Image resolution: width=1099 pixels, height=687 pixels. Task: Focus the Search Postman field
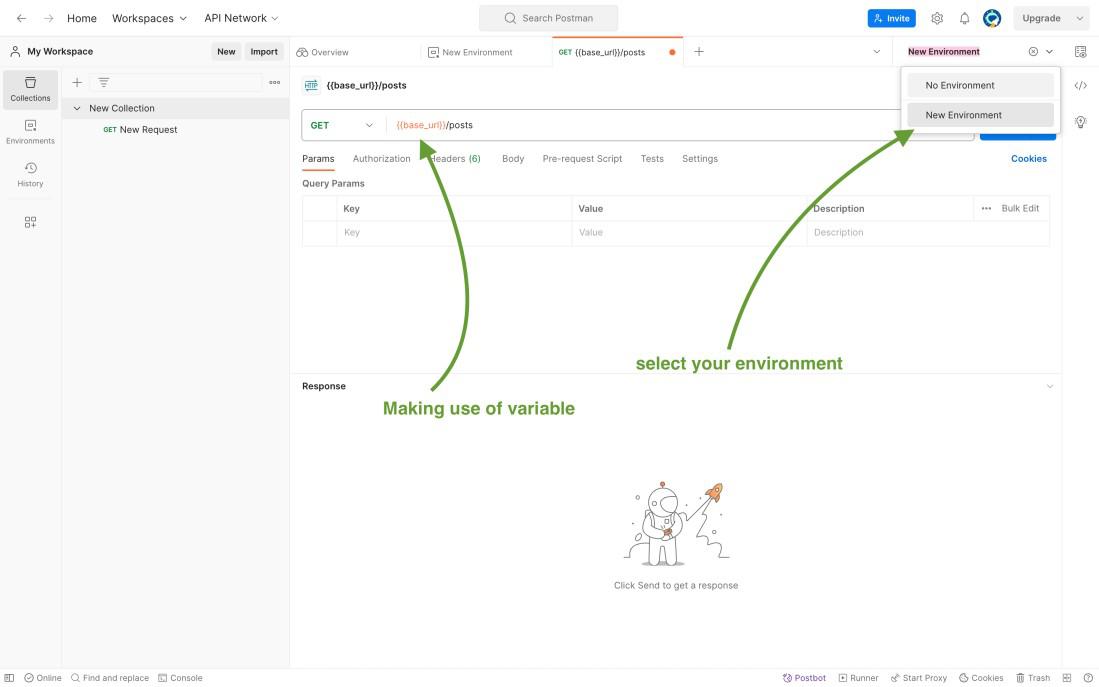[x=548, y=18]
